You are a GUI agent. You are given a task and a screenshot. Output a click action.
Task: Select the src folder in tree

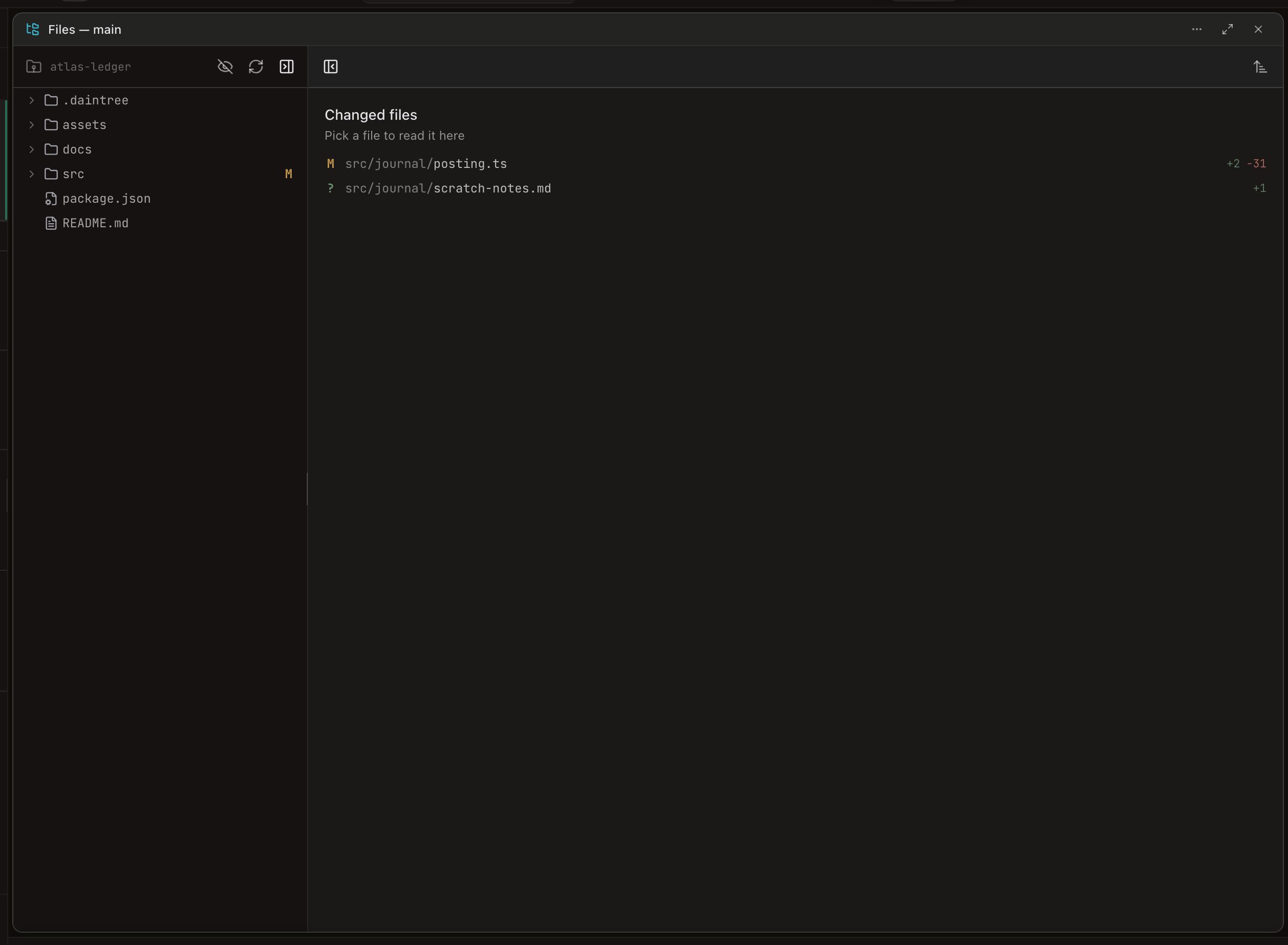(160, 174)
